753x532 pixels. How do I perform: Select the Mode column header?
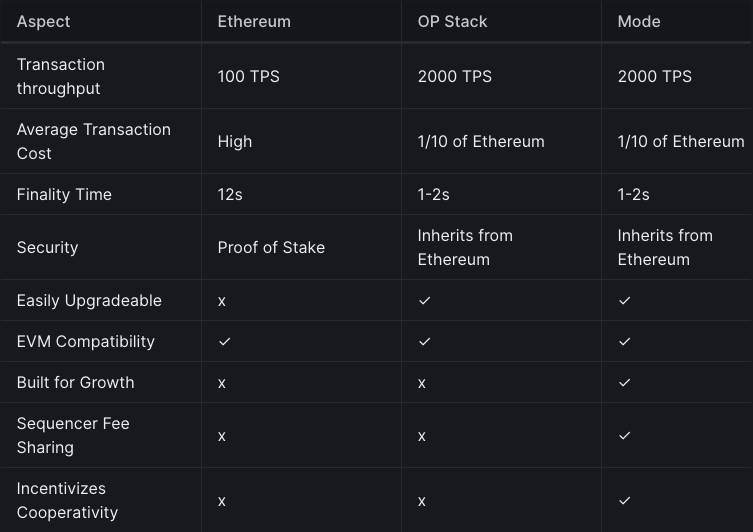[639, 22]
